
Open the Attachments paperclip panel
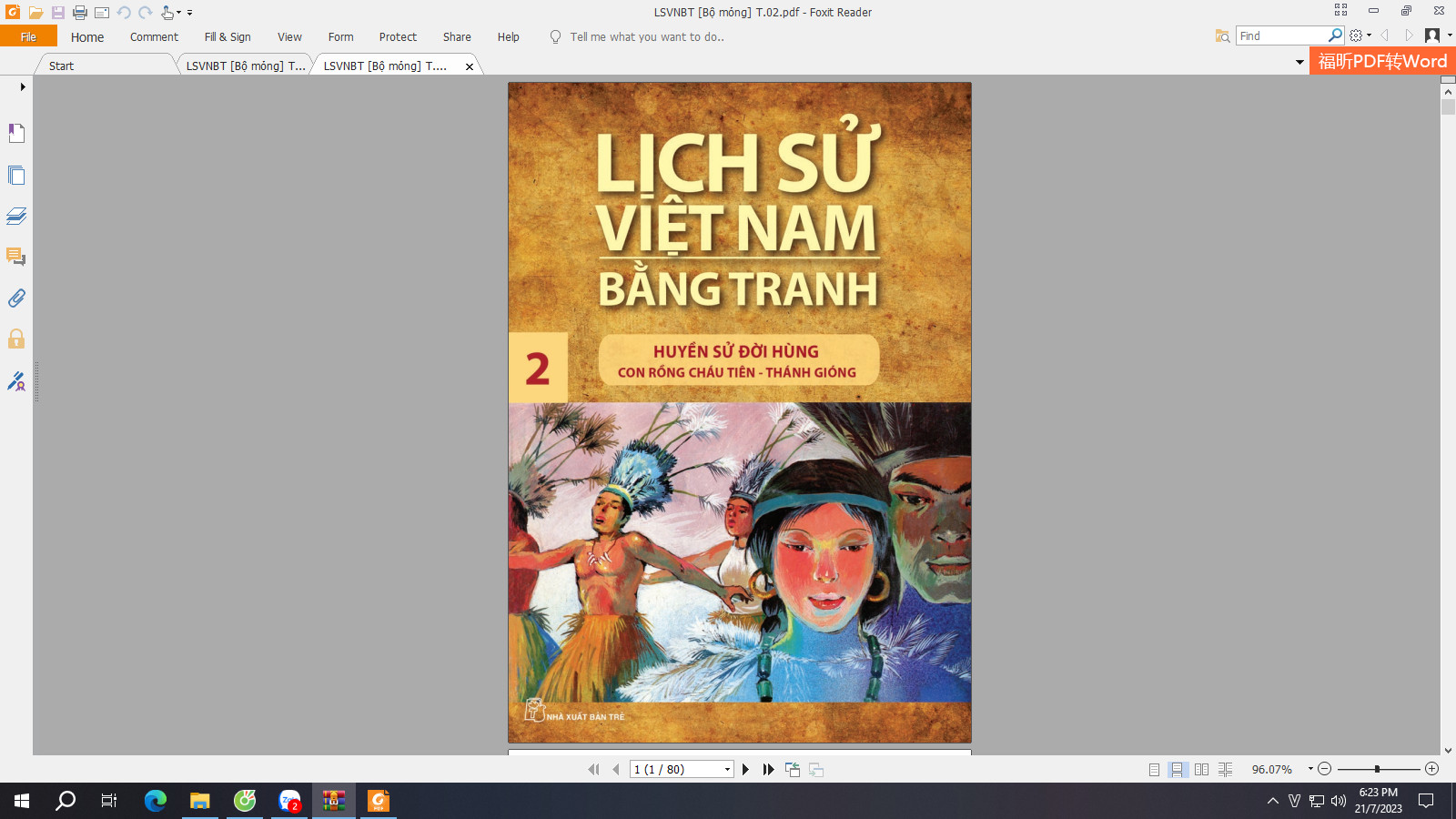pos(16,298)
